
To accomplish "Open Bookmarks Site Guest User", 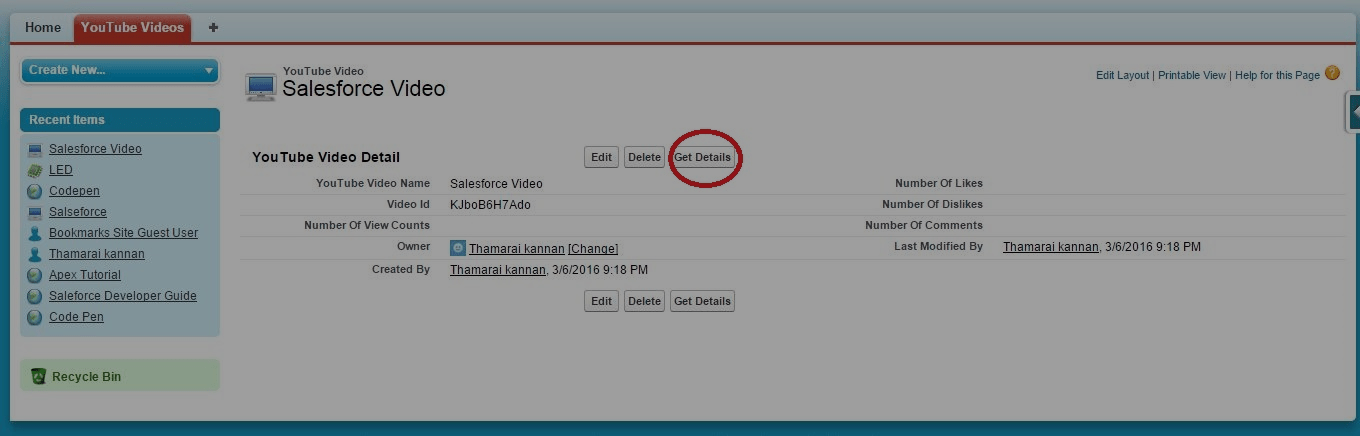I will point(123,233).
